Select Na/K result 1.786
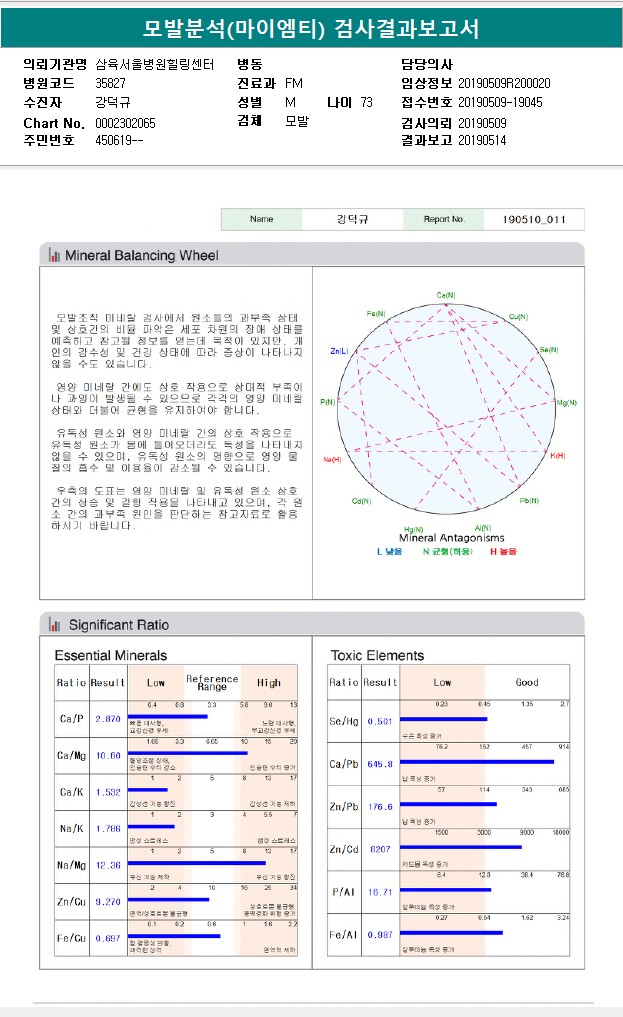Viewport: 623px width, 1017px height. (x=108, y=828)
